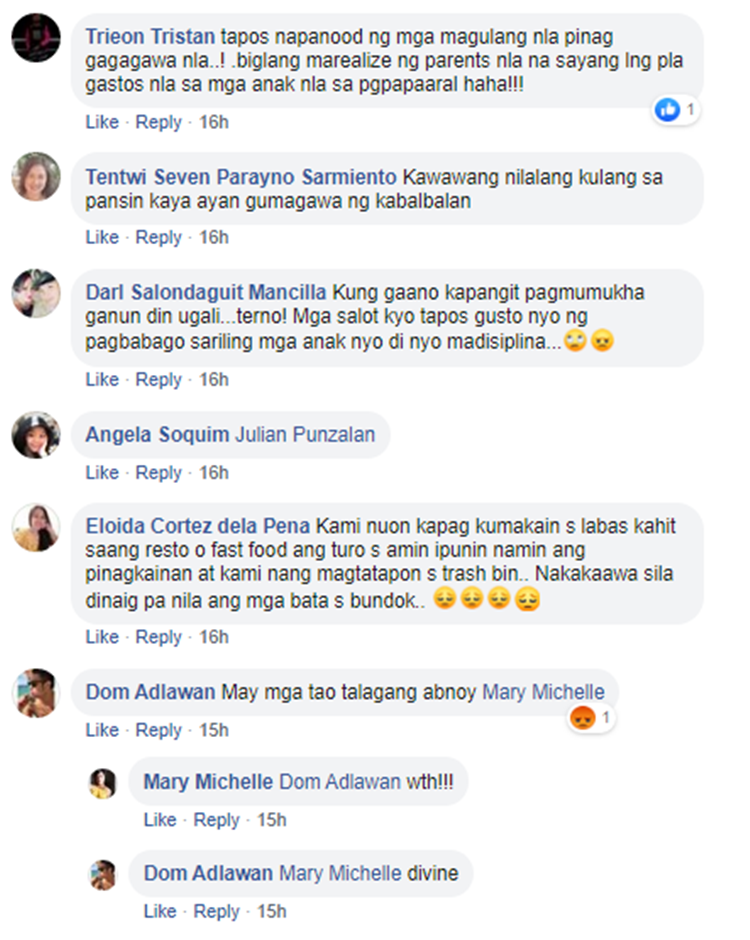Reply to Tentwi Seven Parayno Sarmiento's comment
750x940 pixels.
158,237
